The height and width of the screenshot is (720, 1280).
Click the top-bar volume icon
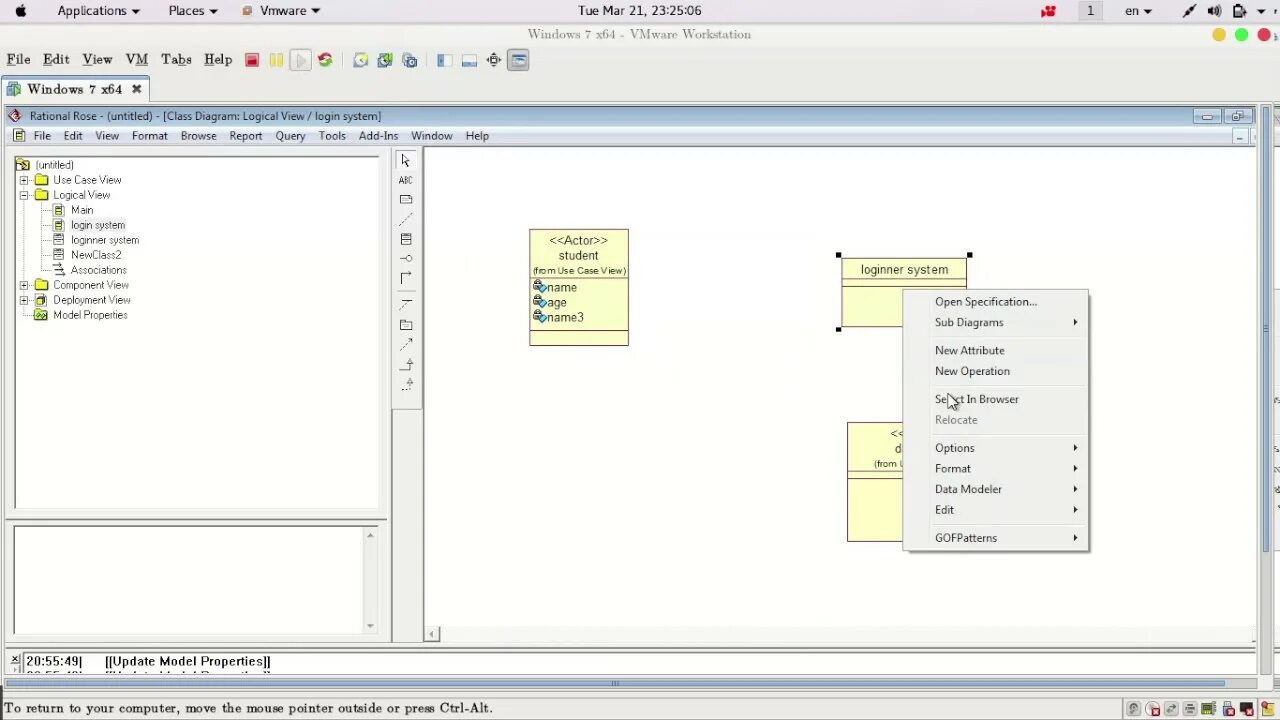1214,11
